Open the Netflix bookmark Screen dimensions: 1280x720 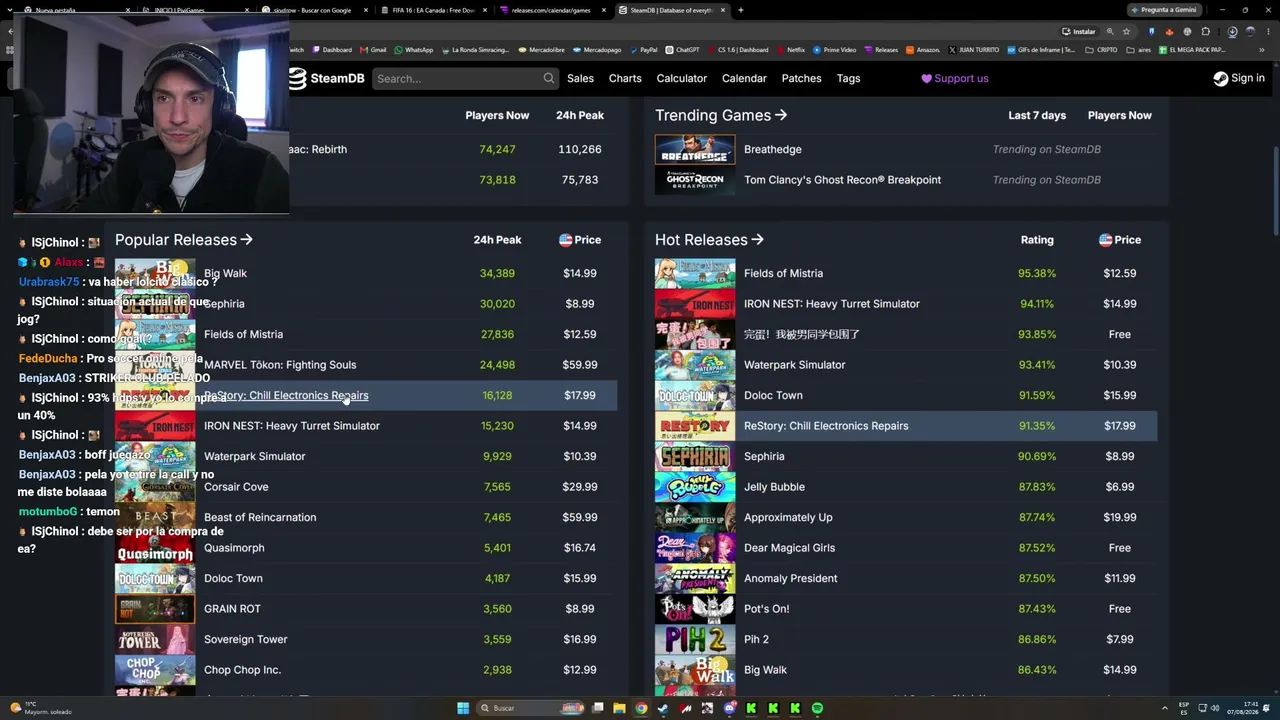(791, 50)
